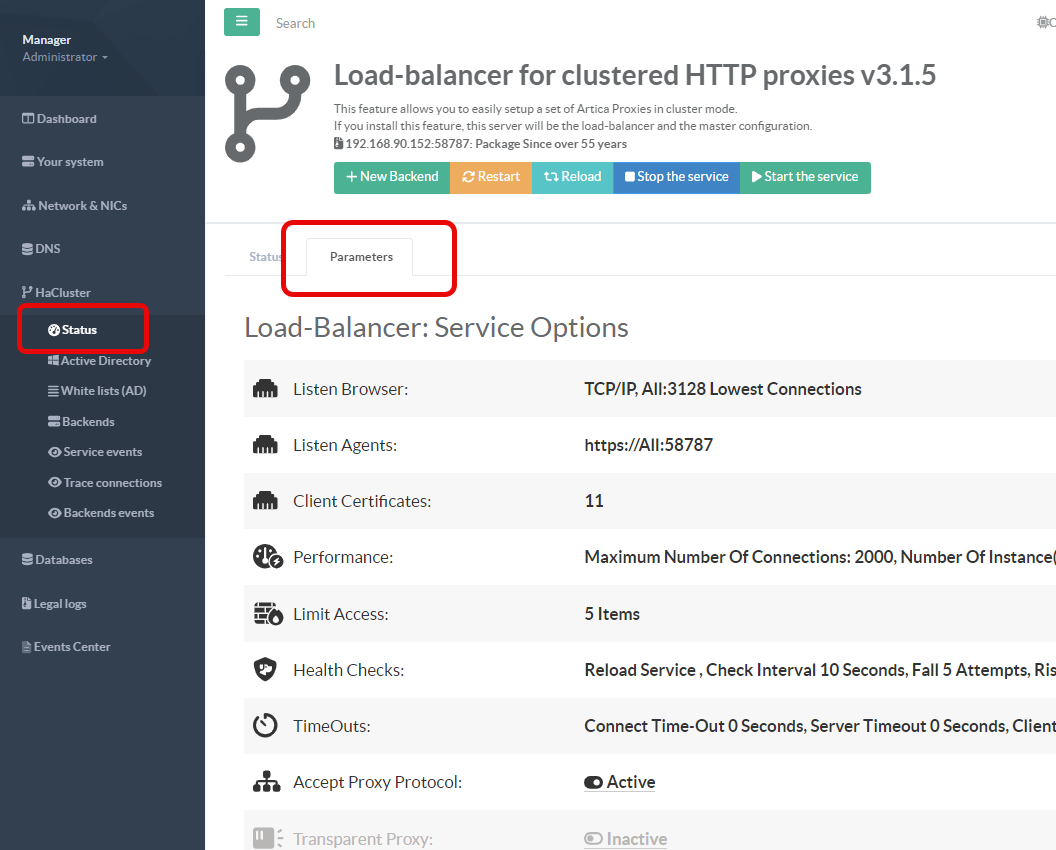
Task: Collapse the HaCluster sidebar section
Action: click(62, 293)
